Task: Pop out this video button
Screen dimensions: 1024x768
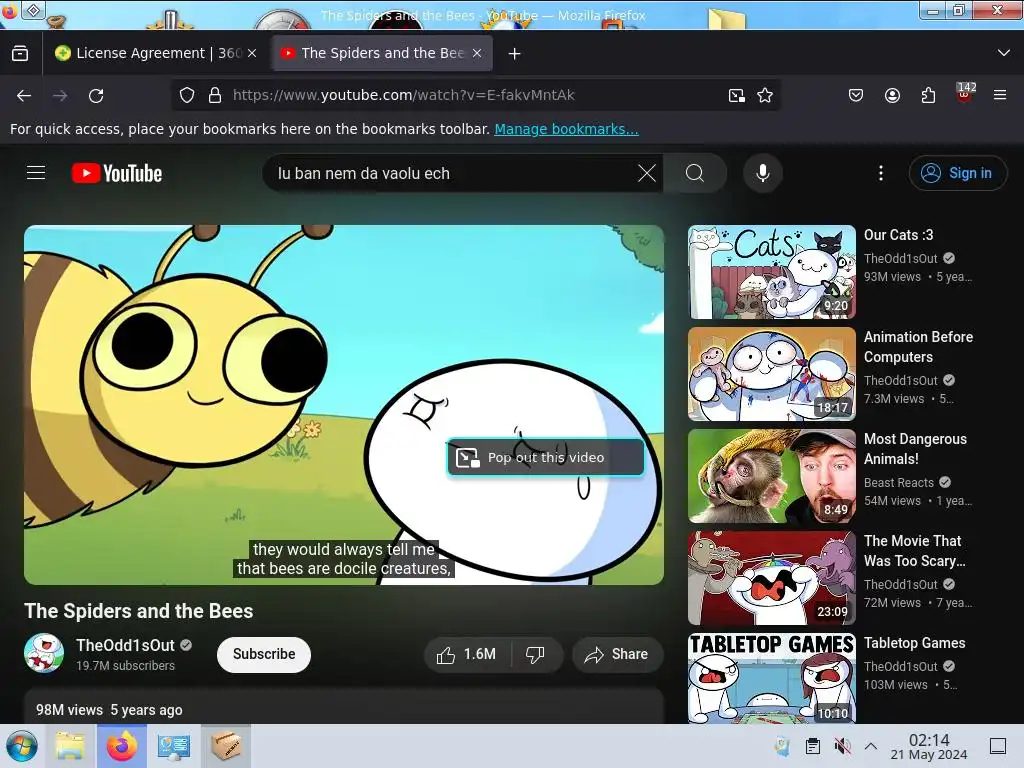Action: point(546,458)
